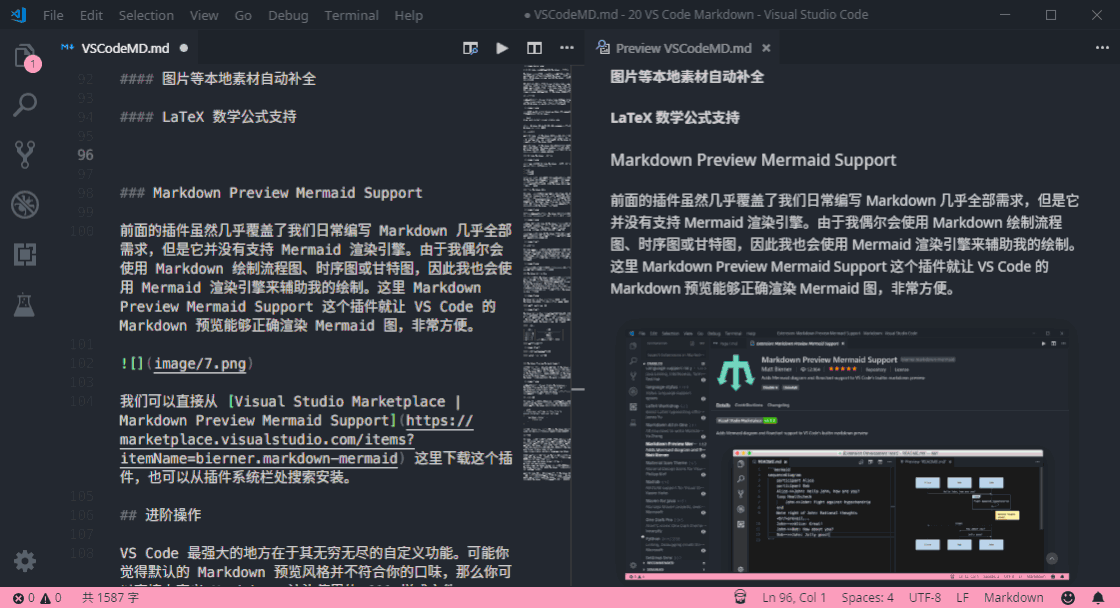Image resolution: width=1120 pixels, height=608 pixels.
Task: Click line number 96 in the gutter
Action: pos(85,155)
